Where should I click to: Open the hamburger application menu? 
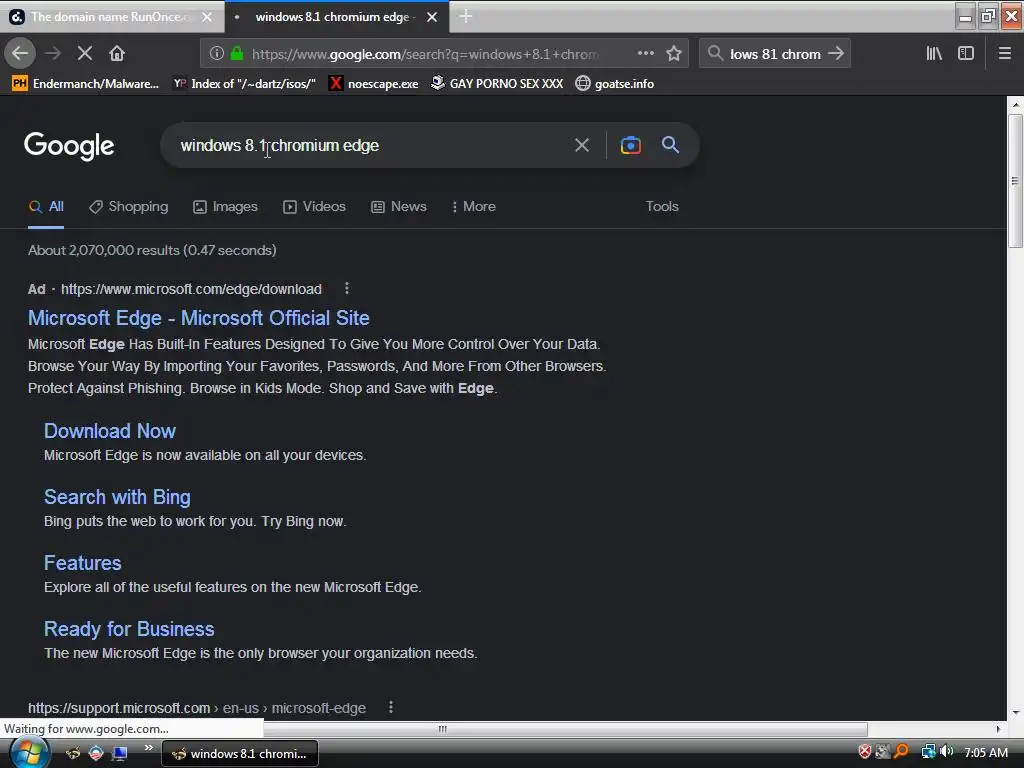[x=1005, y=54]
